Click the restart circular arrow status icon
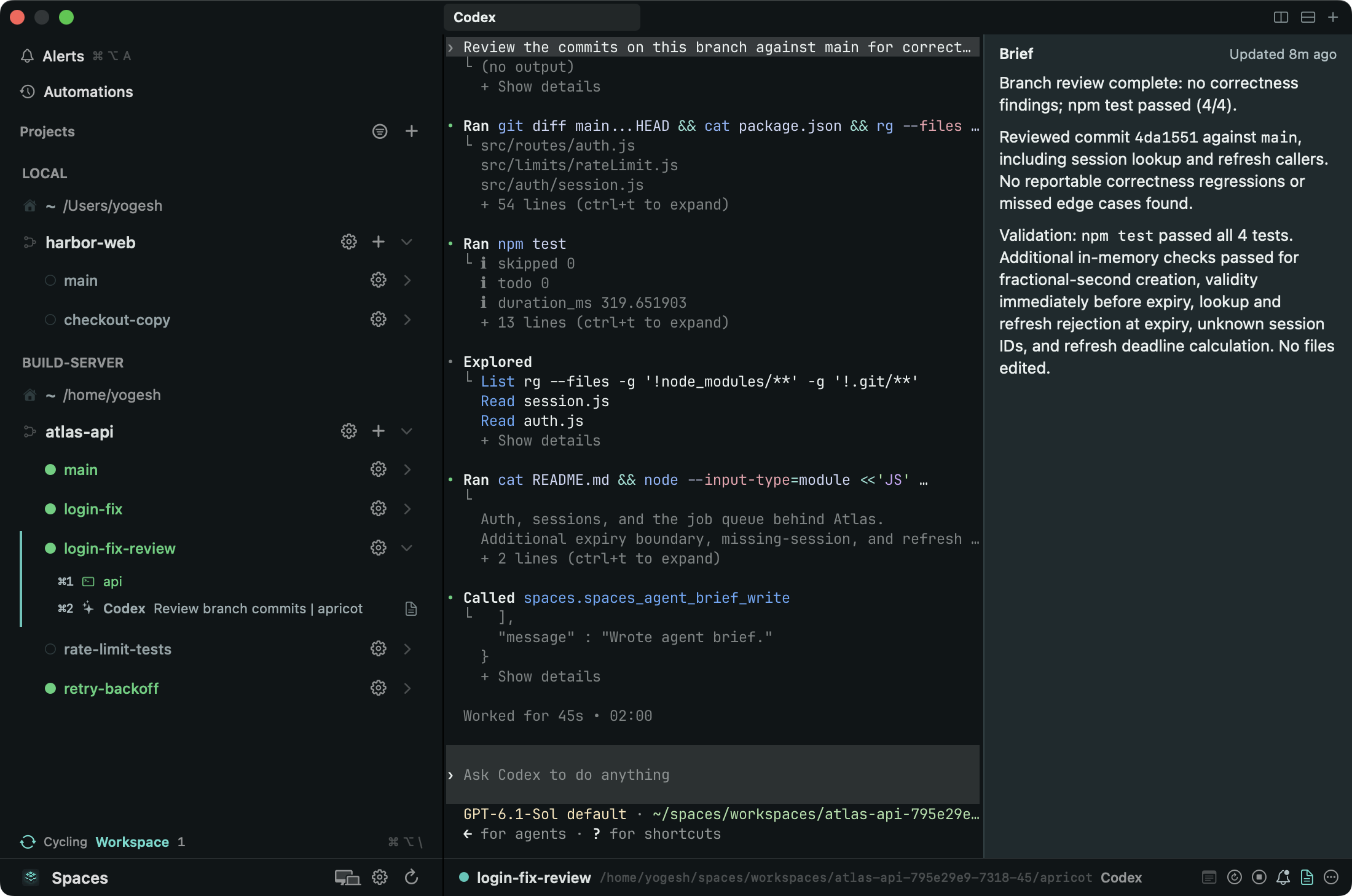The image size is (1352, 896). click(1235, 878)
